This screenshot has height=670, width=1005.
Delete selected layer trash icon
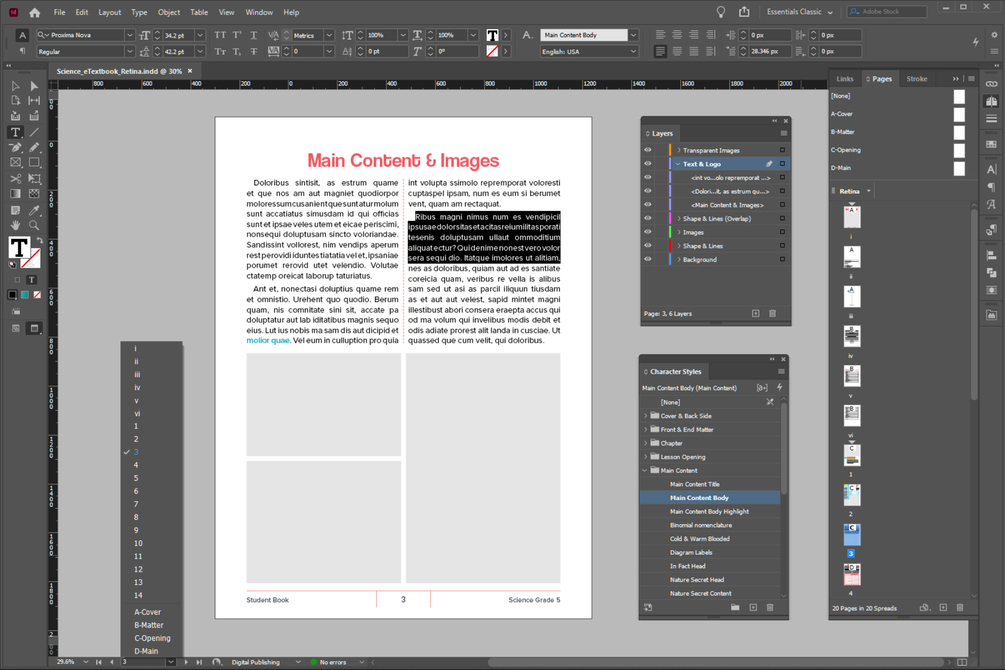click(772, 314)
